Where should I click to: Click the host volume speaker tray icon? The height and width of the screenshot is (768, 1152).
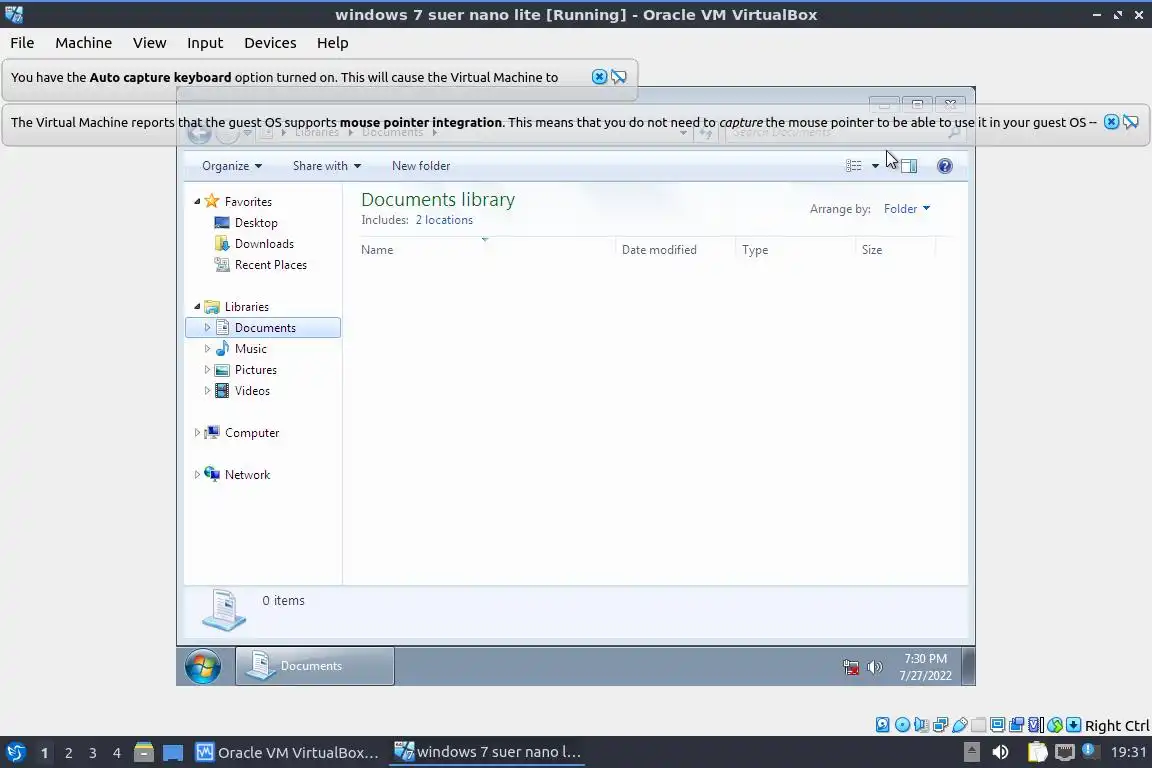(1000, 752)
